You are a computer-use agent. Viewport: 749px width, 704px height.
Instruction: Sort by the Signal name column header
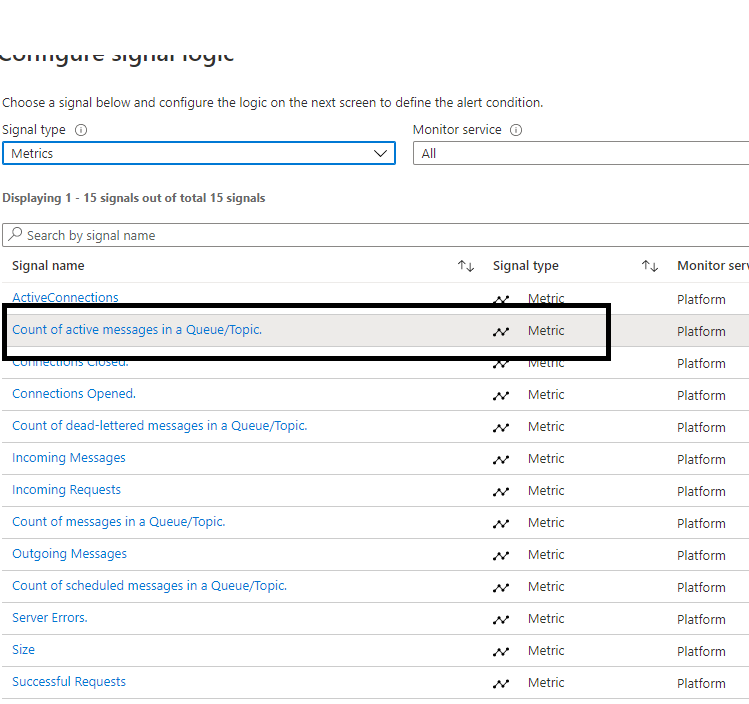(48, 266)
